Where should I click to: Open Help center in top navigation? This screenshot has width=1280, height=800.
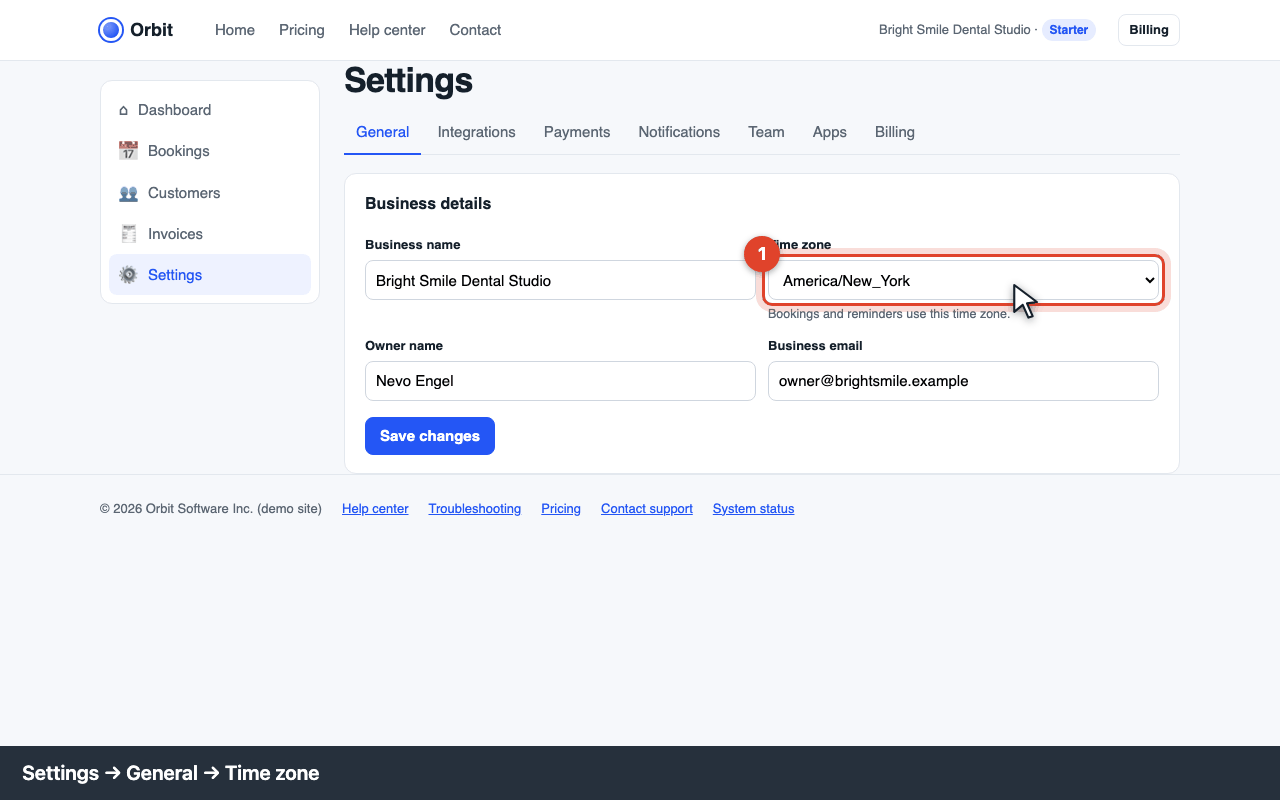387,30
